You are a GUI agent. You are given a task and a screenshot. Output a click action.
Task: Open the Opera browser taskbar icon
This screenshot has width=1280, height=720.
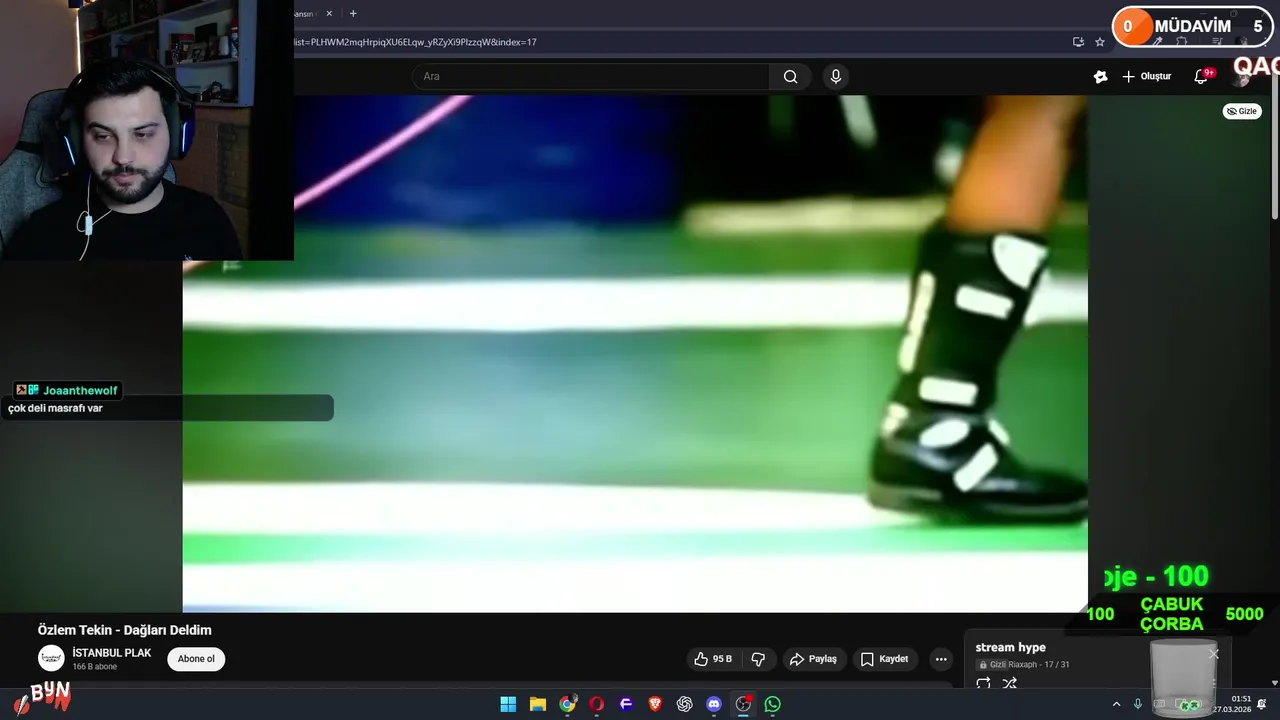coord(597,704)
